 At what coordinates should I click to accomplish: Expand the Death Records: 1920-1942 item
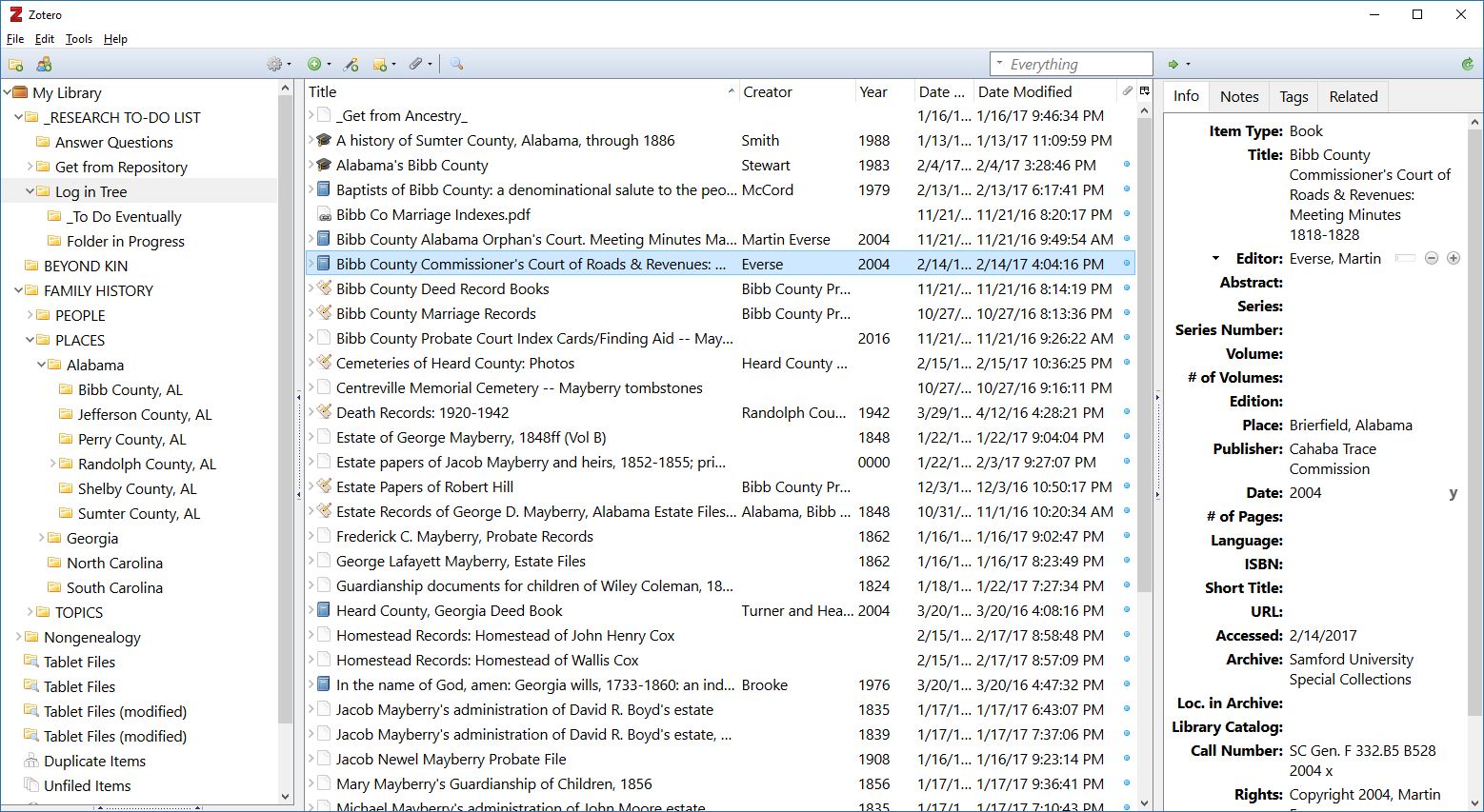[311, 412]
